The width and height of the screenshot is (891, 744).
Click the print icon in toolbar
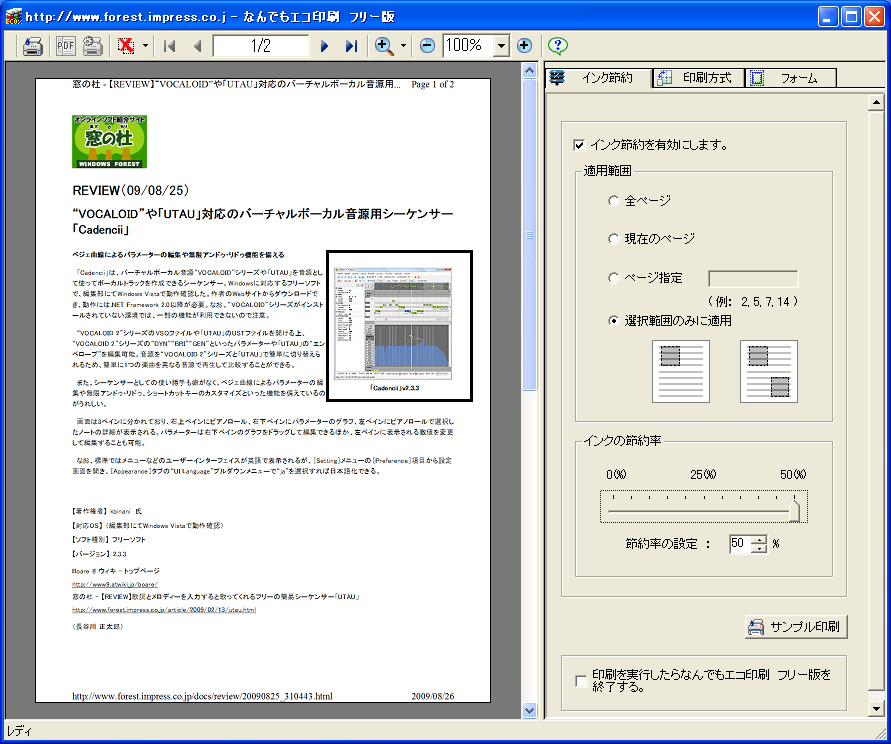[x=32, y=45]
